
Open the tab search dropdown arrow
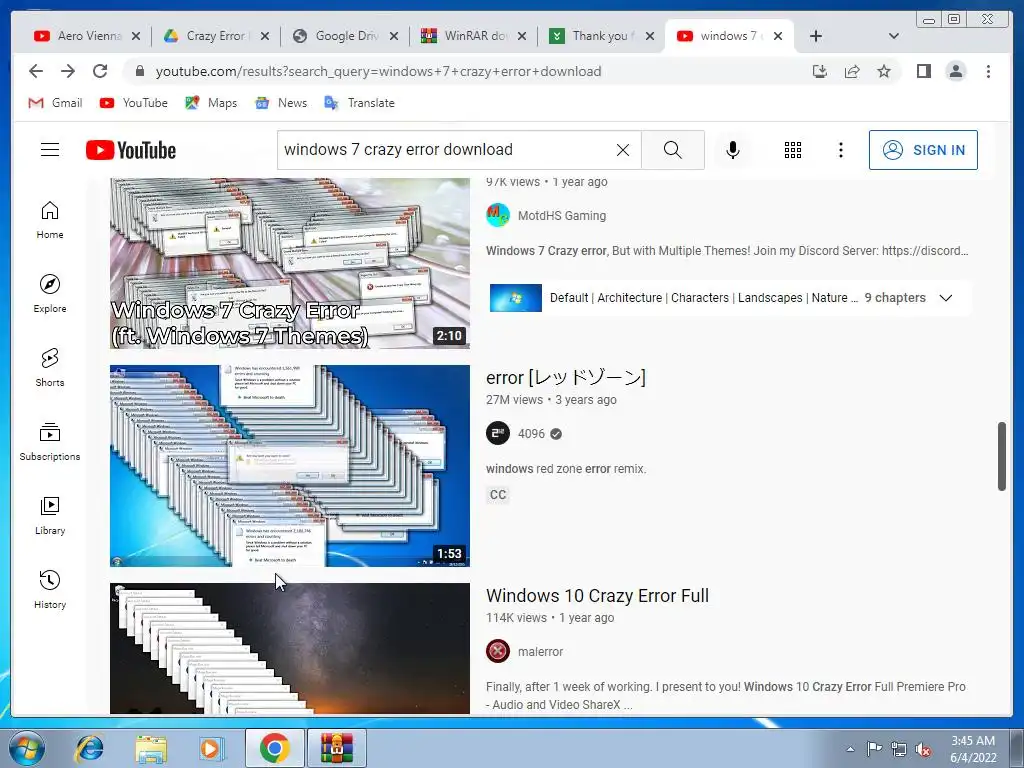pyautogui.click(x=894, y=36)
